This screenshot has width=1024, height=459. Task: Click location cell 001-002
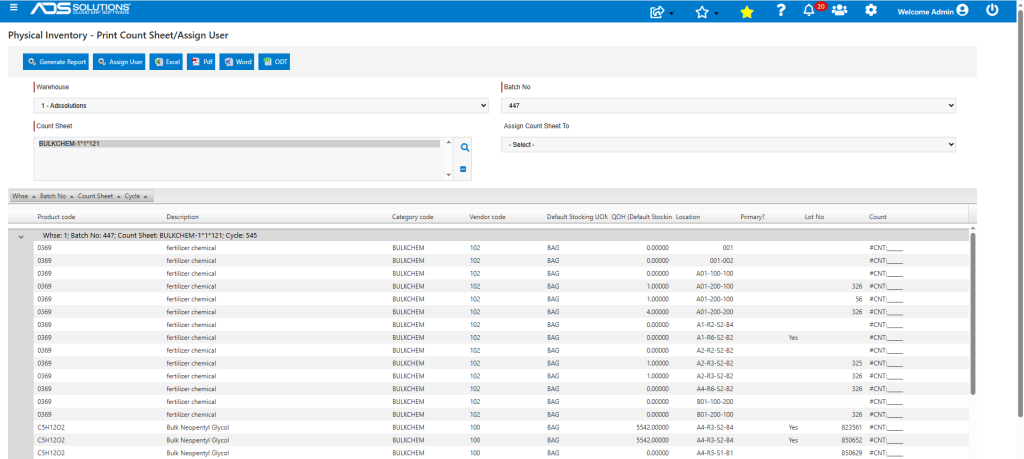(723, 261)
